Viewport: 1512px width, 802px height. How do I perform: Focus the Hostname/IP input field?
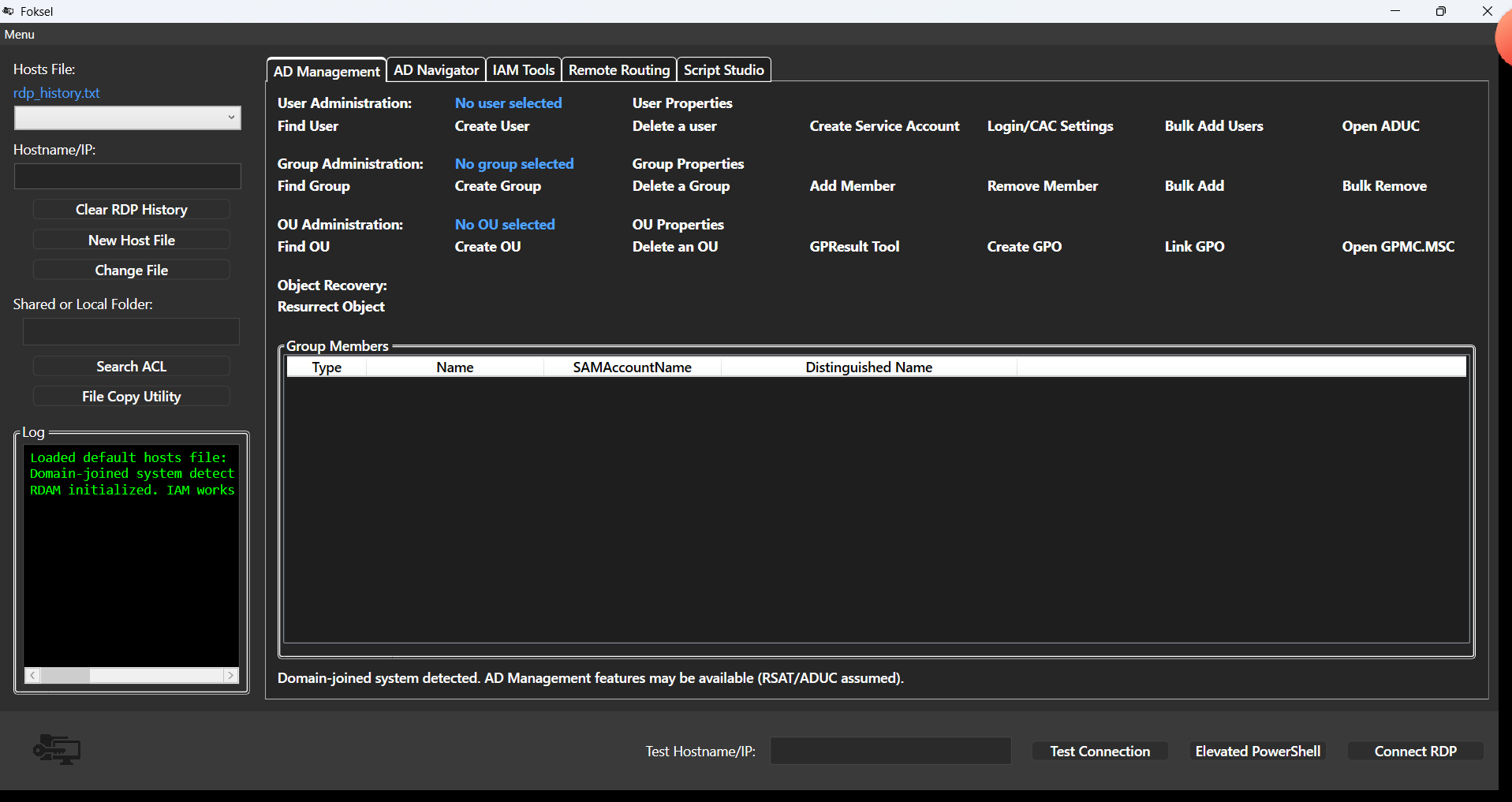coord(128,176)
